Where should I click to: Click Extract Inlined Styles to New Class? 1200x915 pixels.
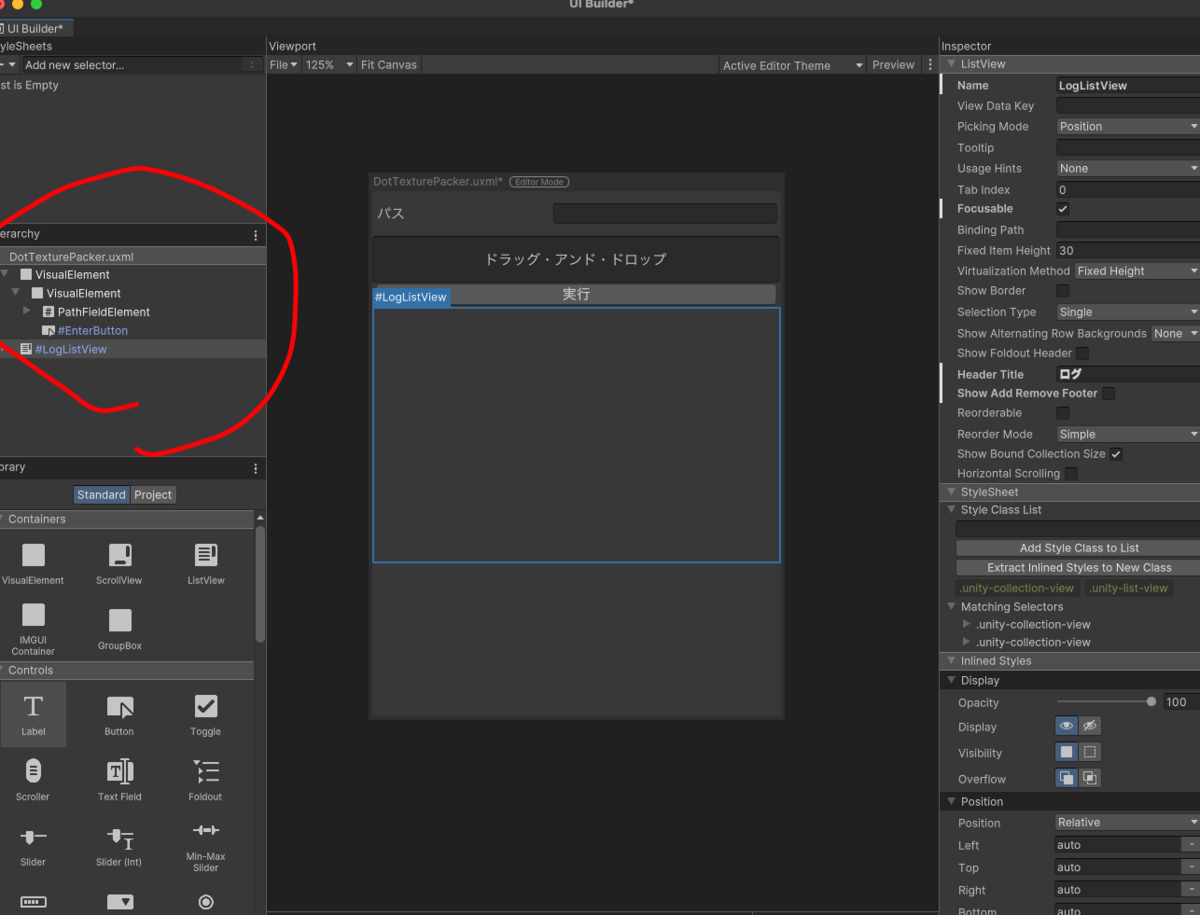(x=1079, y=568)
